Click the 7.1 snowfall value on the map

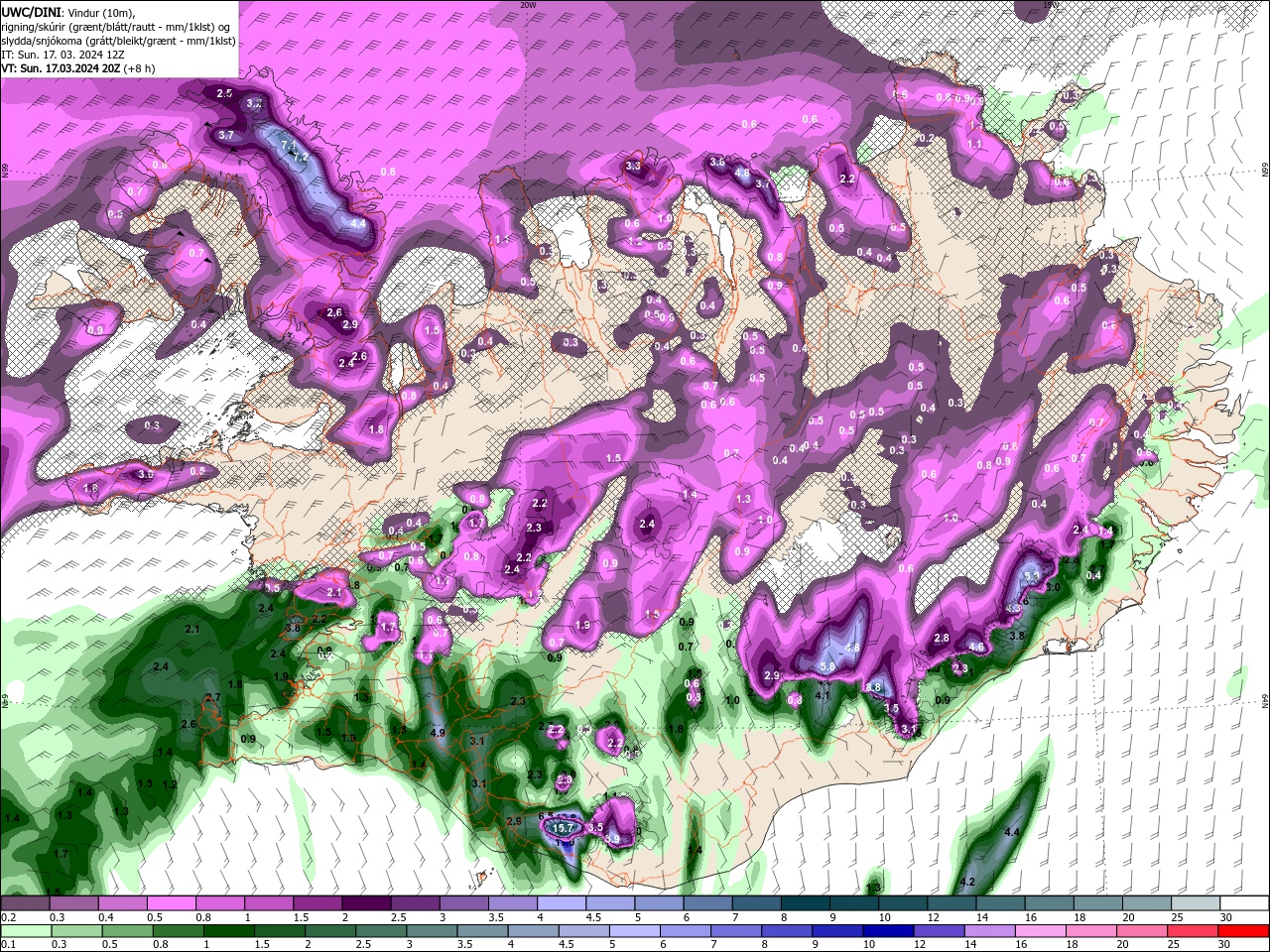click(x=288, y=146)
